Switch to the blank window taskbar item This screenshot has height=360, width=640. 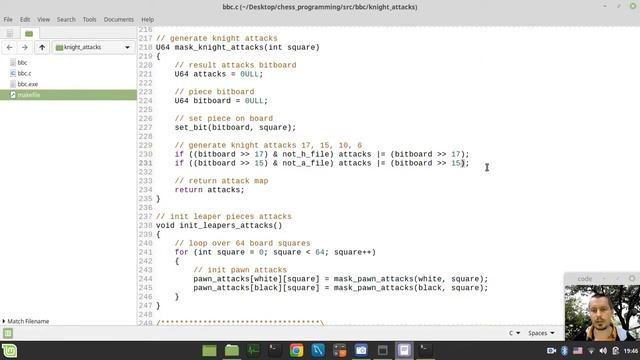click(x=383, y=351)
